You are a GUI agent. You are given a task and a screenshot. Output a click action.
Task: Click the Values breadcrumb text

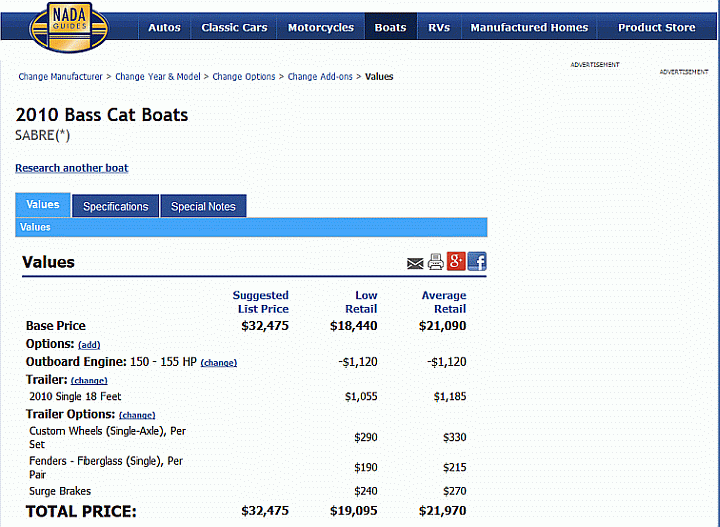[379, 77]
